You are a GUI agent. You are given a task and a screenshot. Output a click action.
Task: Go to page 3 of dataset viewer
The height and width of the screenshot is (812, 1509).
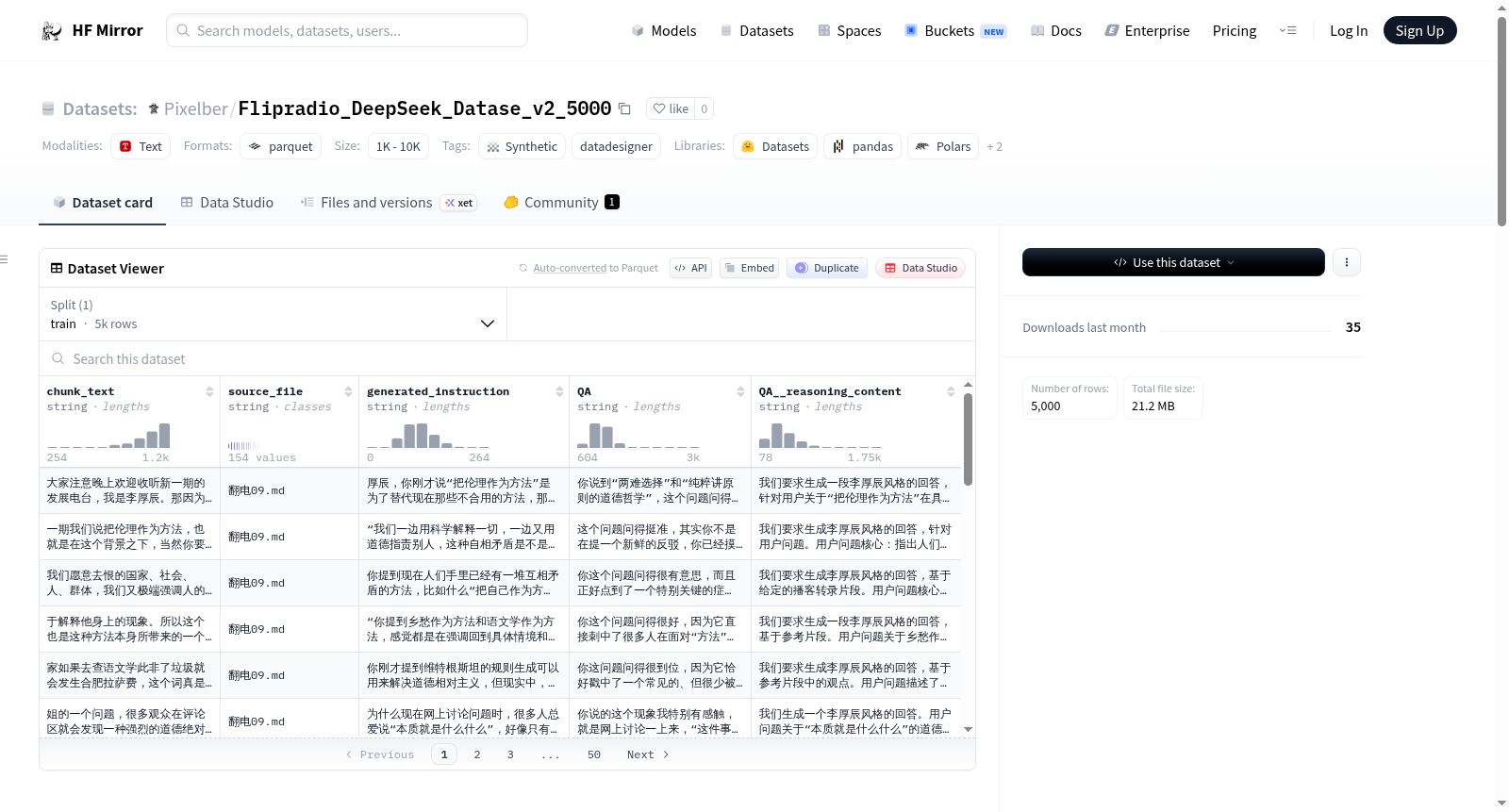pyautogui.click(x=510, y=754)
